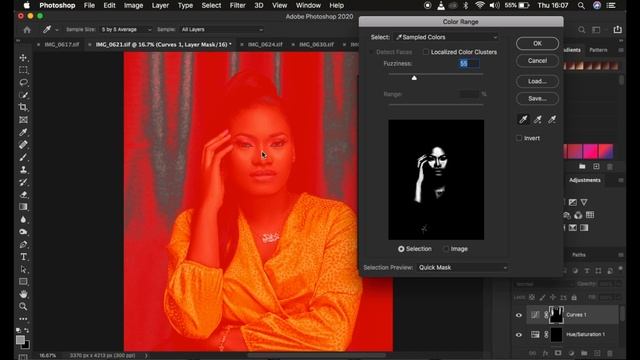The height and width of the screenshot is (360, 640).
Task: Open the Select menu
Action: click(x=211, y=5)
